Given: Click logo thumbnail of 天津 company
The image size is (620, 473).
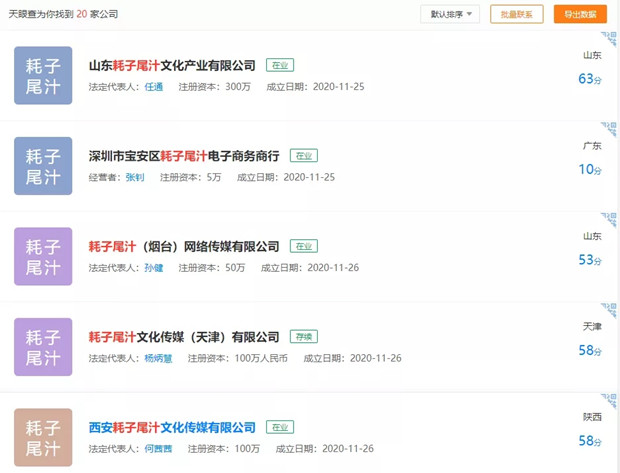Looking at the screenshot, I should tap(43, 347).
